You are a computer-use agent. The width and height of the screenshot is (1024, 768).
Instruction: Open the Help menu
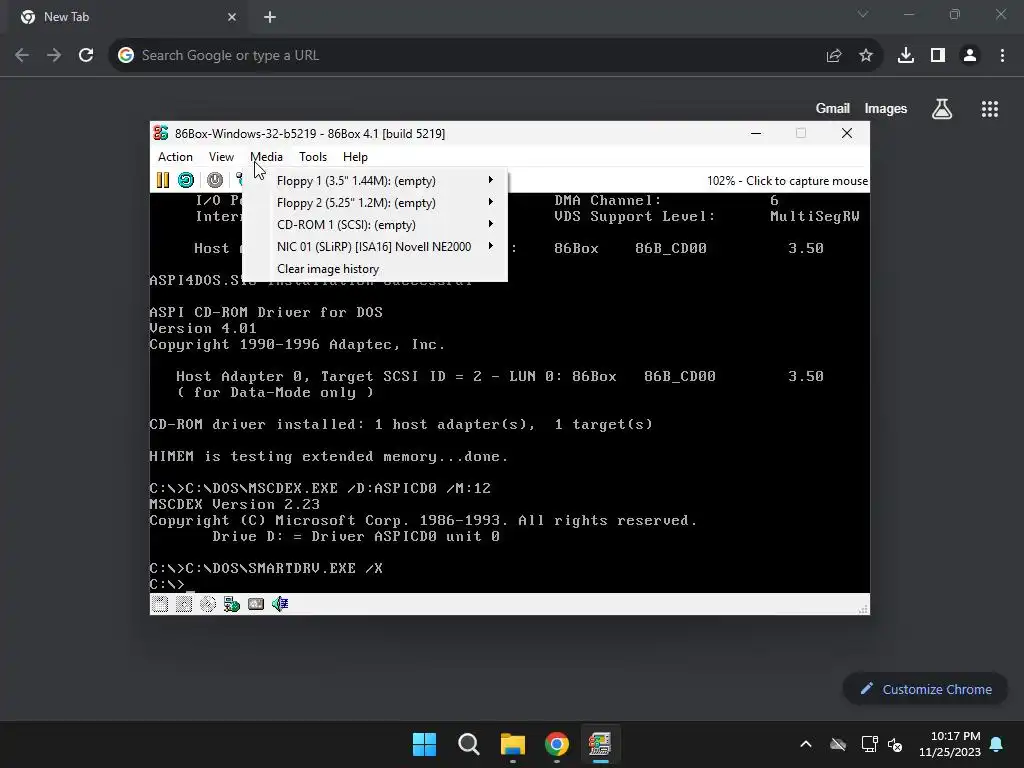(x=355, y=157)
